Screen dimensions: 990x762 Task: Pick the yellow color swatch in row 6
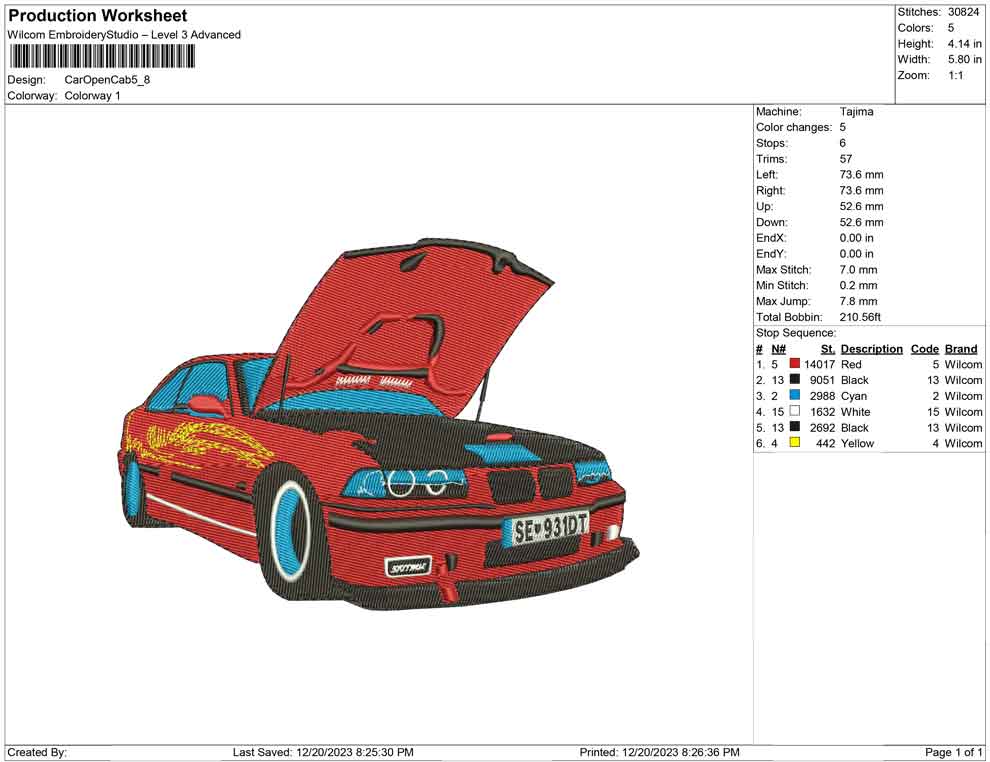coord(795,443)
